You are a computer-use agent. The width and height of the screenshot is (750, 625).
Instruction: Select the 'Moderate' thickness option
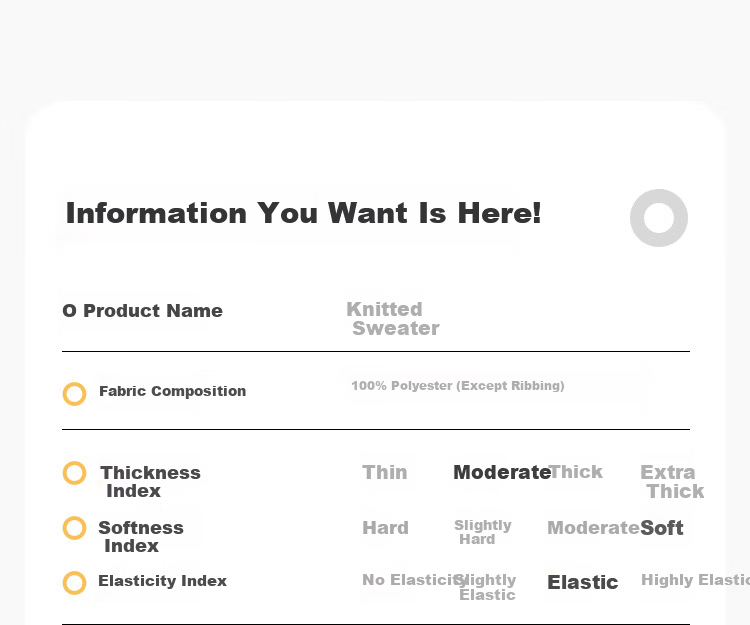pyautogui.click(x=501, y=472)
